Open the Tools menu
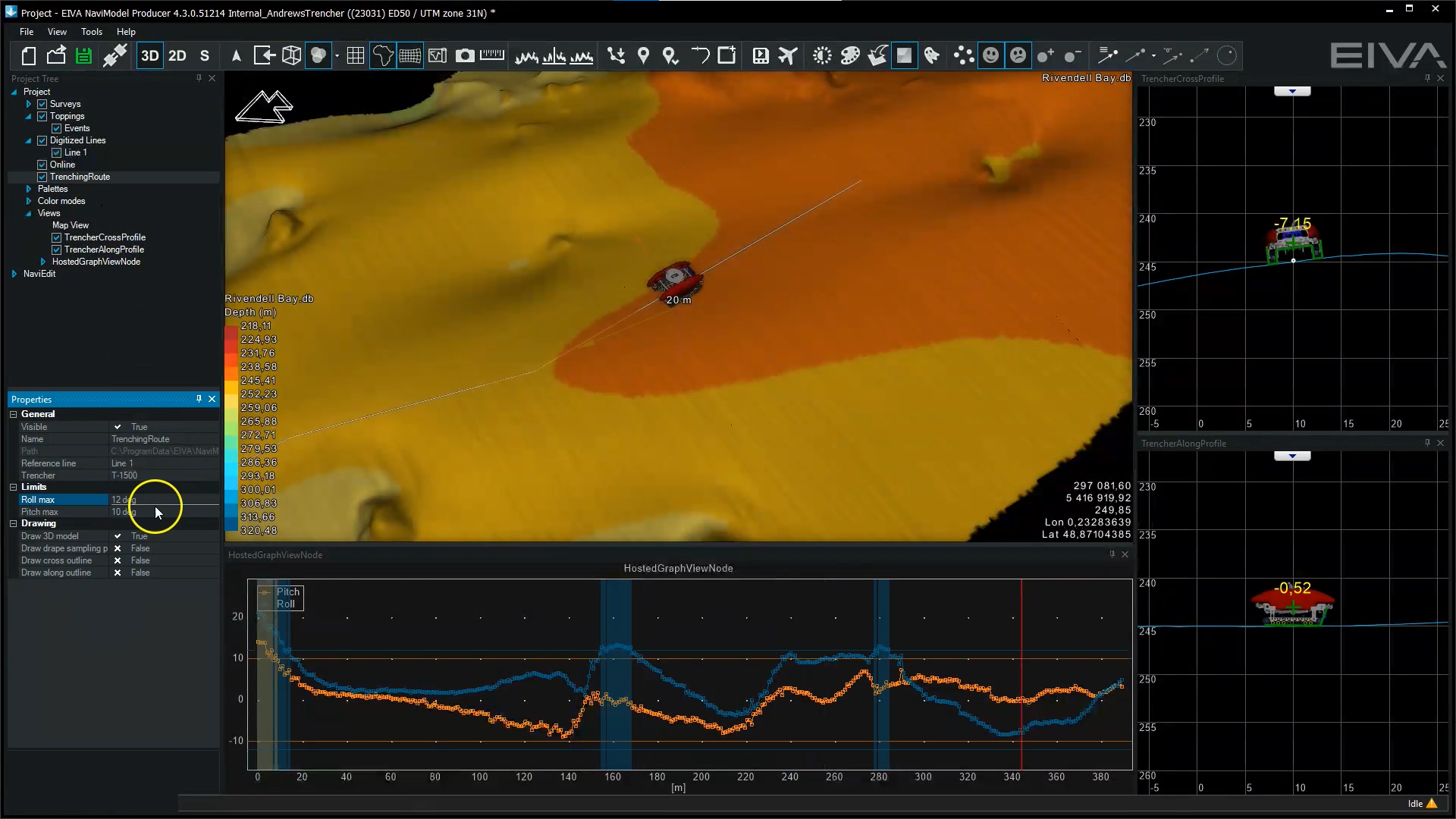Viewport: 1456px width, 819px height. [x=92, y=32]
